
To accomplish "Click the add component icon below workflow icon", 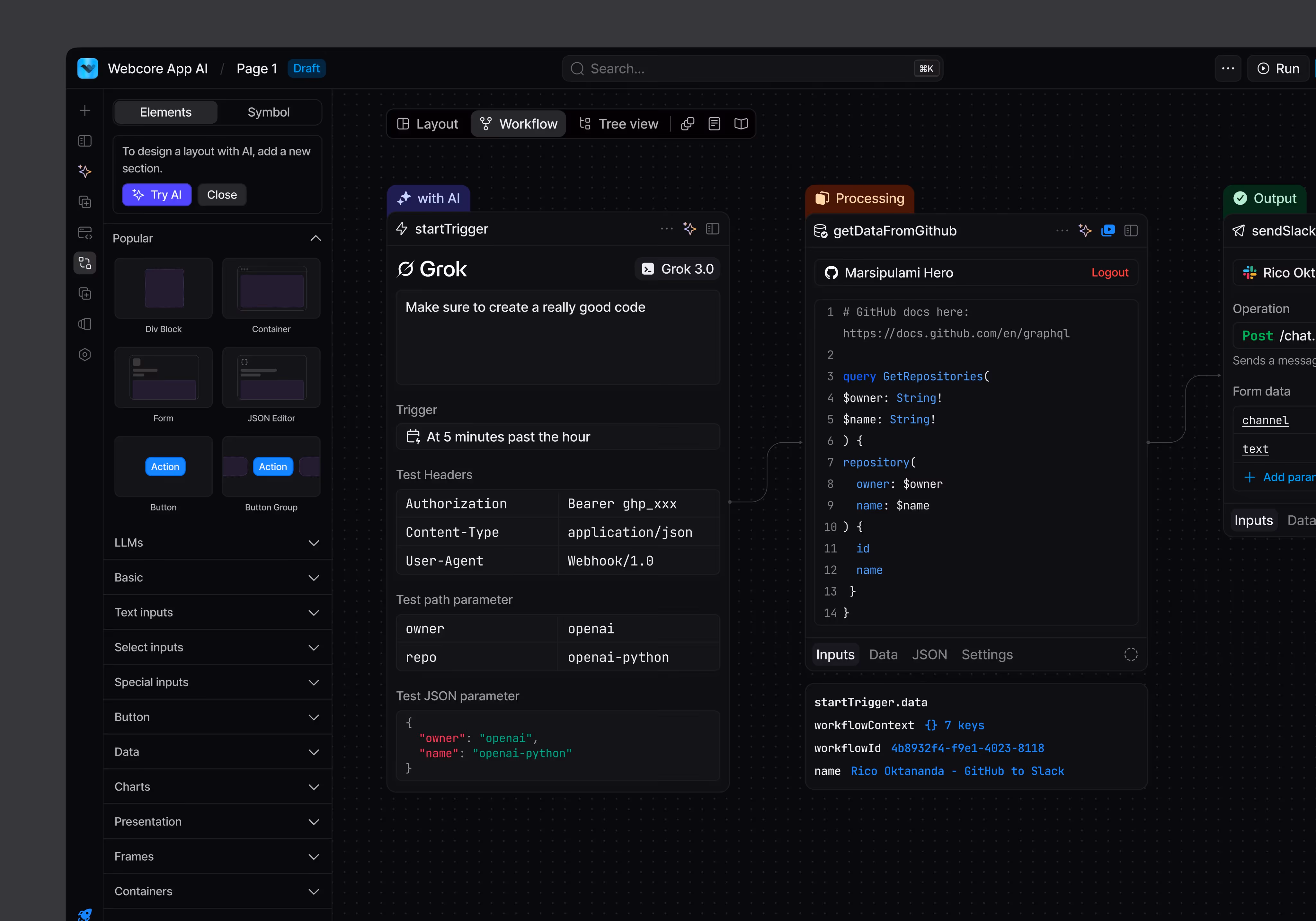I will (x=85, y=293).
